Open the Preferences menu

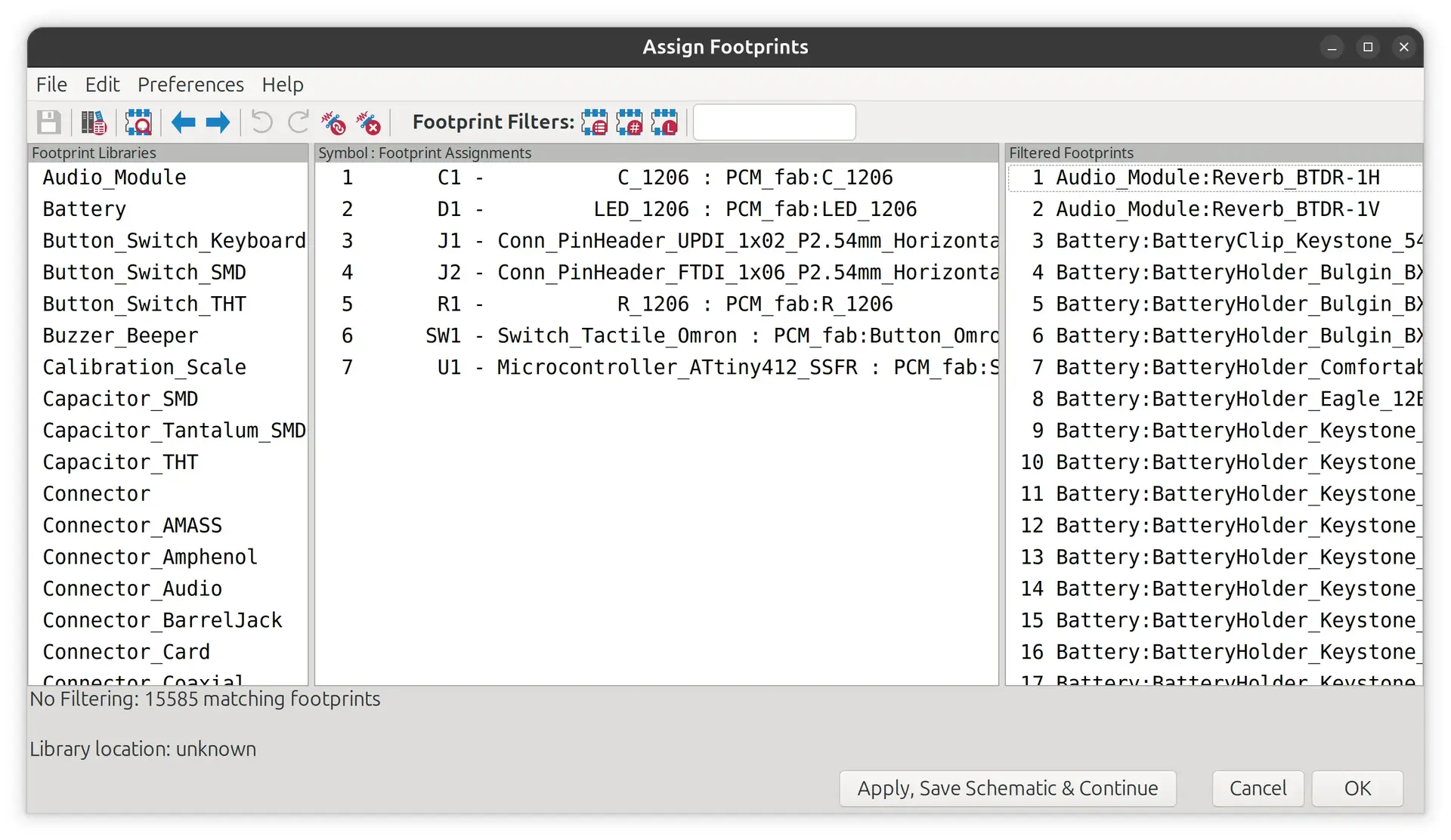tap(190, 85)
